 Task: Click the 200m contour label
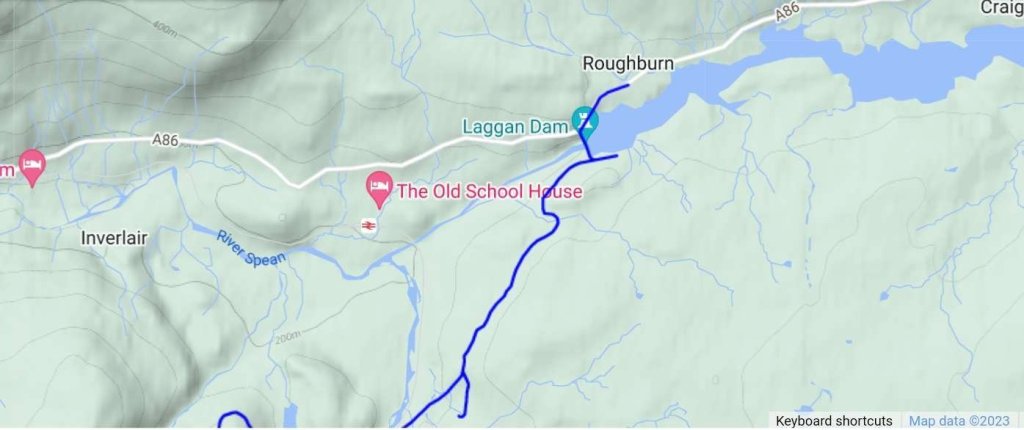287,337
